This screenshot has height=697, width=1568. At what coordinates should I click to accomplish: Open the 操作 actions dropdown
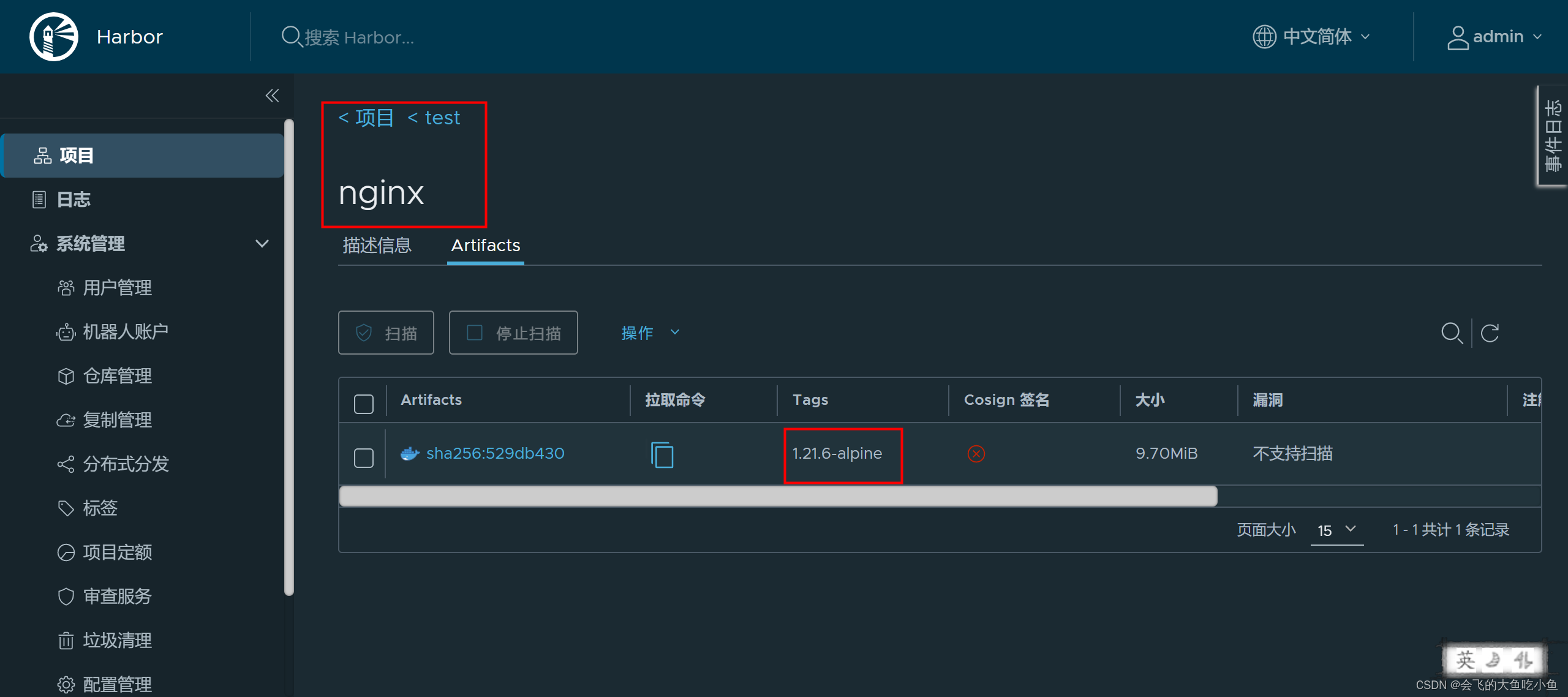650,333
